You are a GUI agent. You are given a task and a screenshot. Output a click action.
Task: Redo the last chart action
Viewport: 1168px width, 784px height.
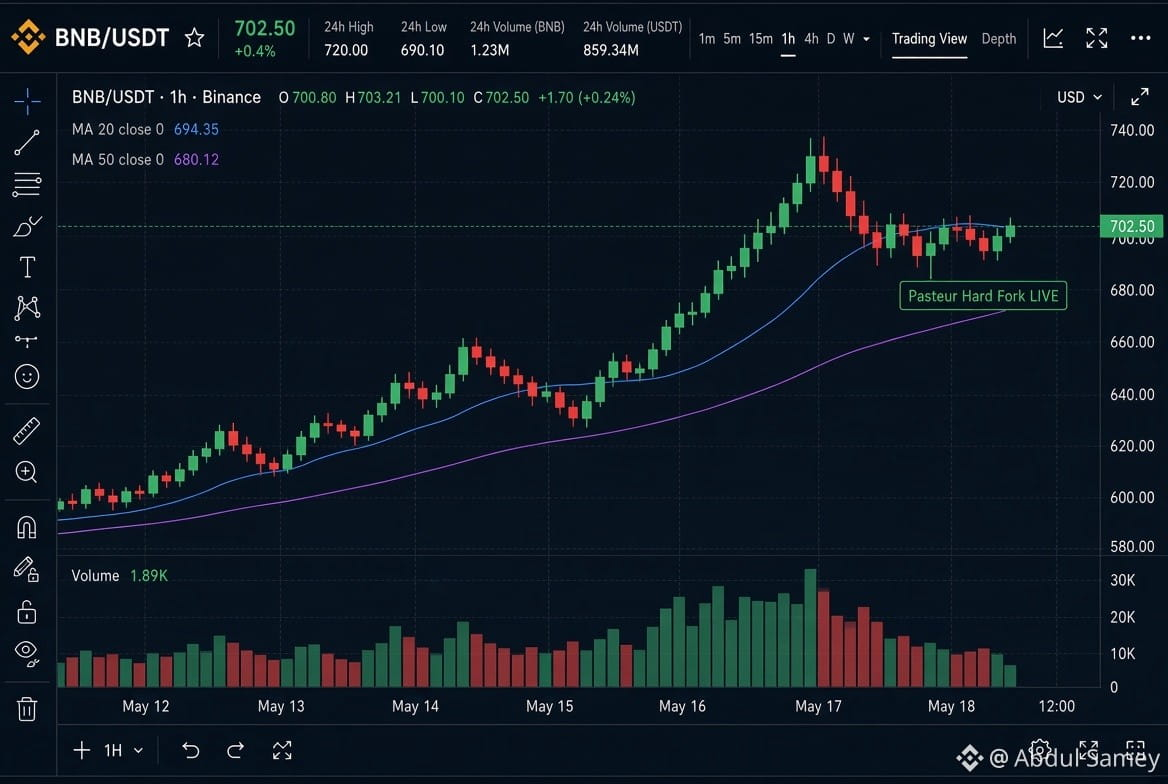pyautogui.click(x=235, y=750)
